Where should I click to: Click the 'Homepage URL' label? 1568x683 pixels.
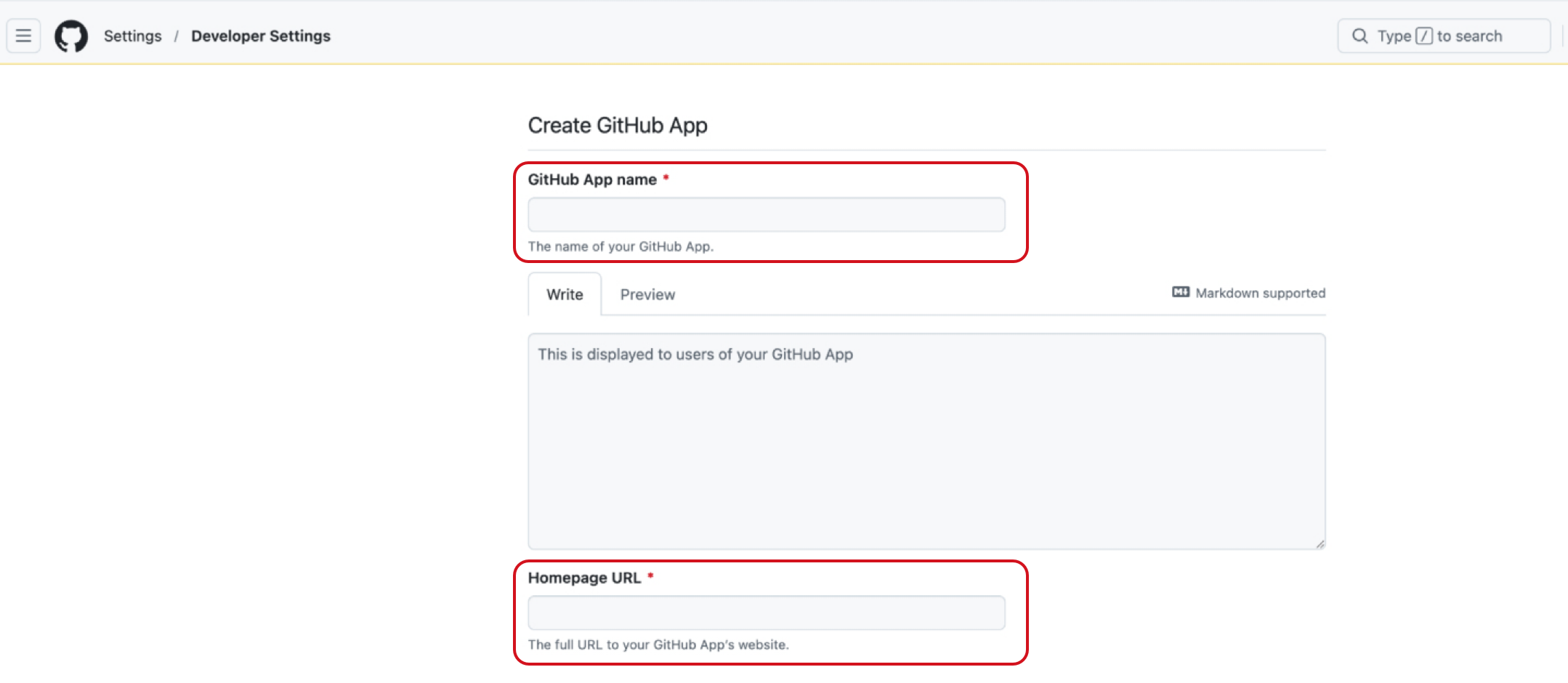584,578
